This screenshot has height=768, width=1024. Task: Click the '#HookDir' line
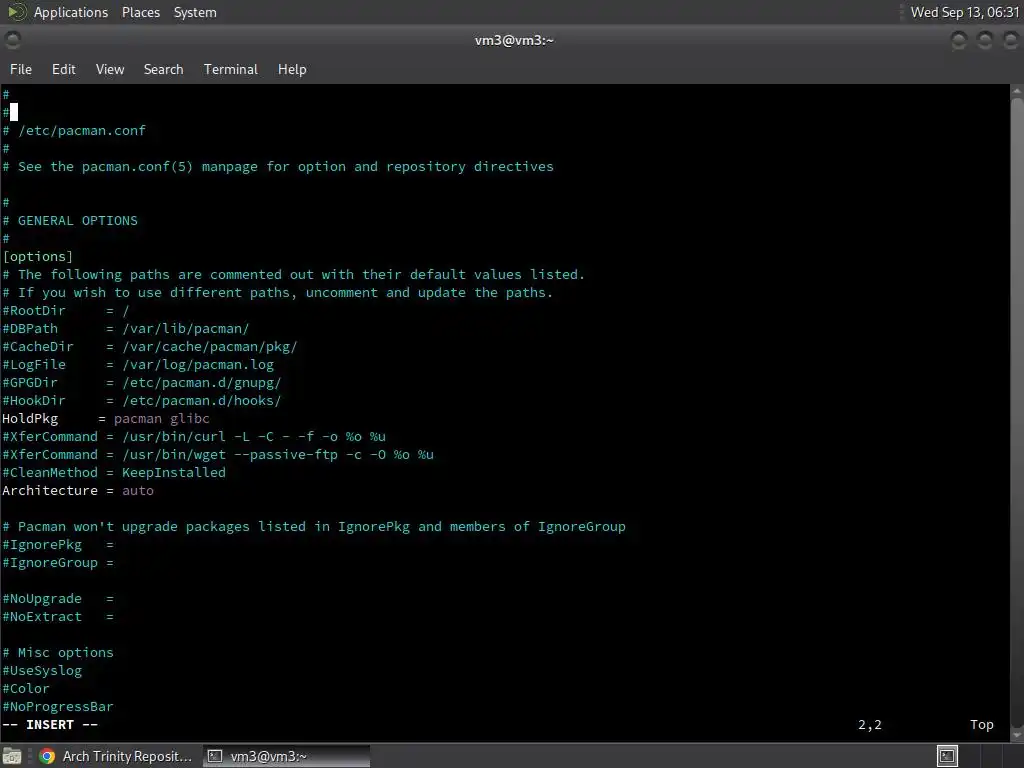[142, 400]
